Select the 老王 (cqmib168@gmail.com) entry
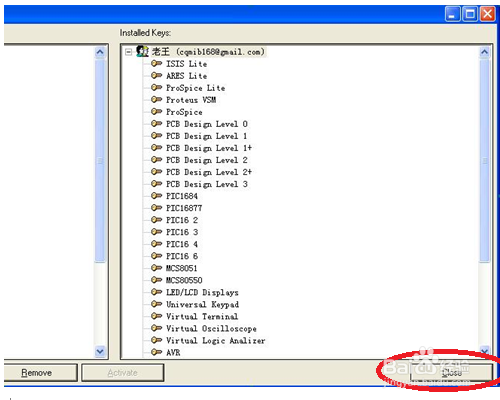Image resolution: width=500 pixels, height=400 pixels. pyautogui.click(x=208, y=52)
